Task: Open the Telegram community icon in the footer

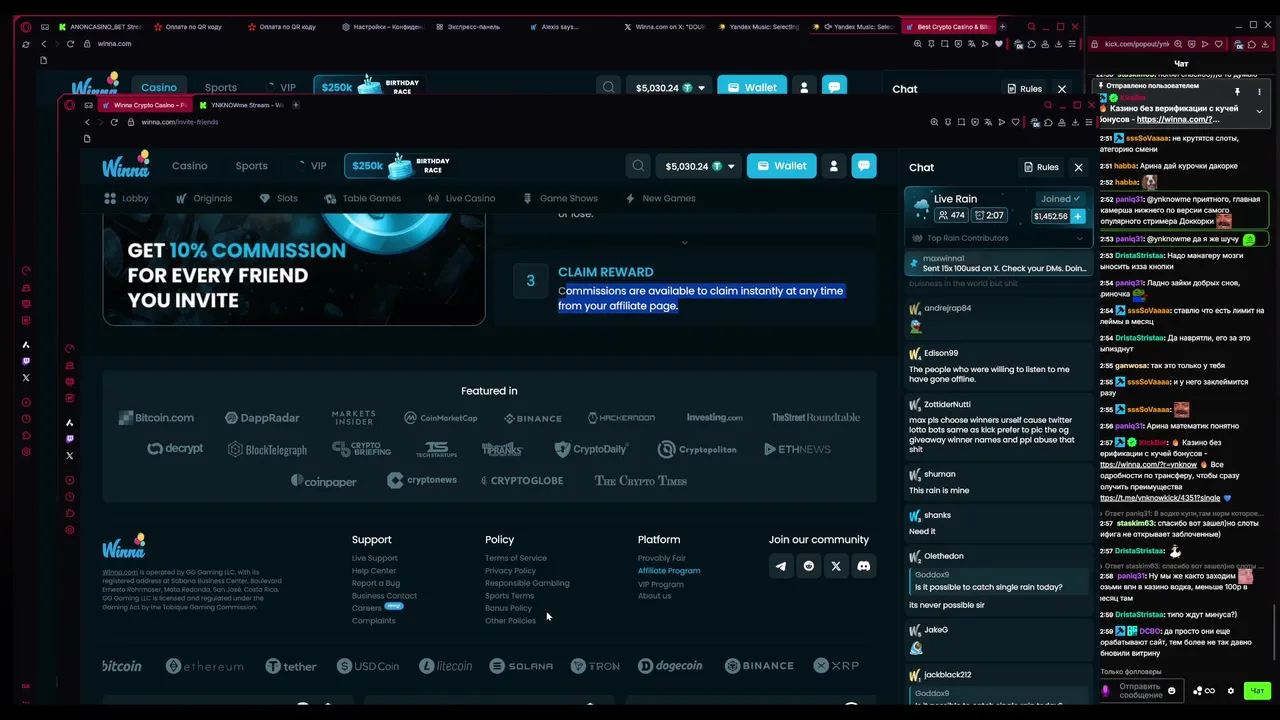Action: point(781,566)
